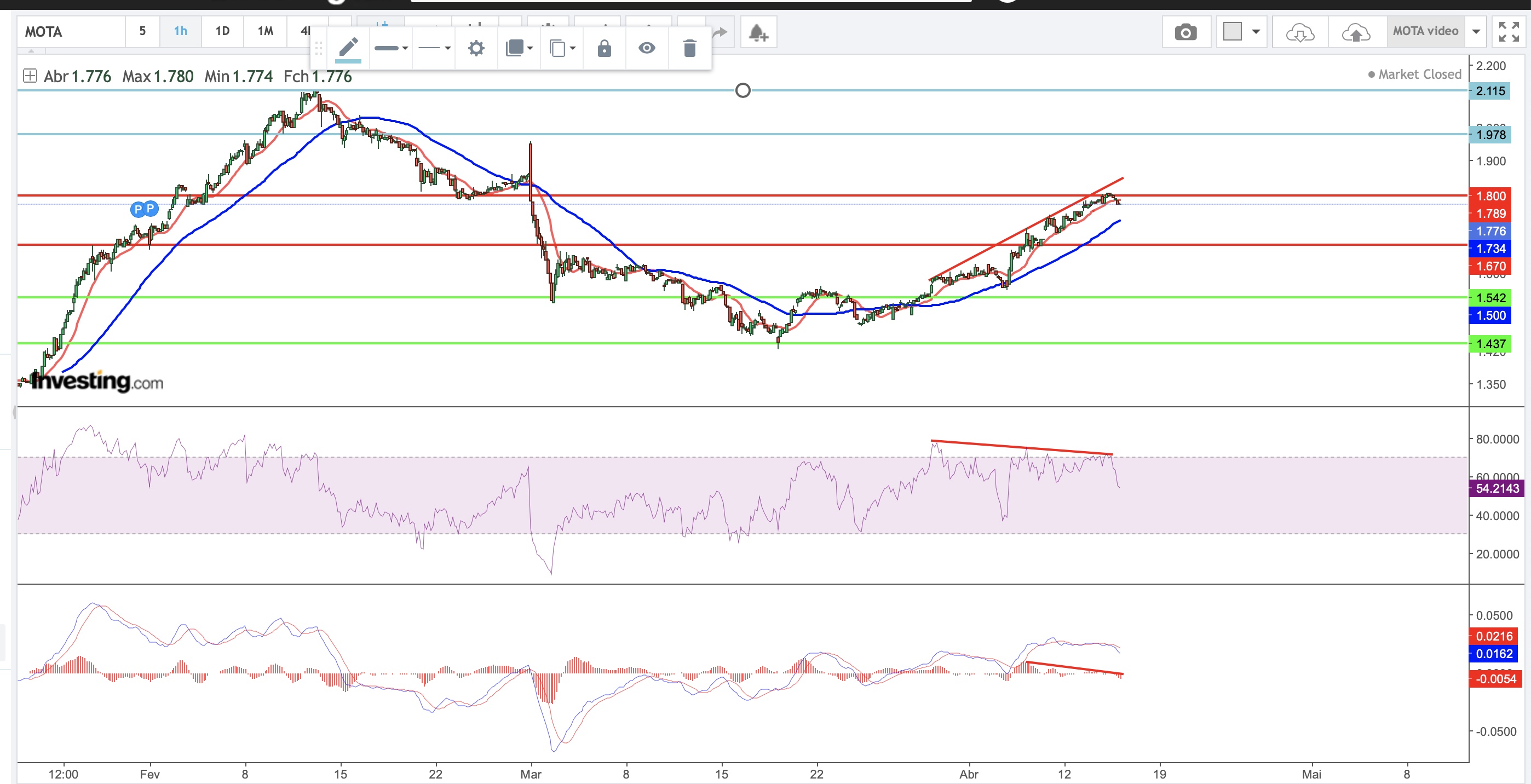Enter fullscreen mode with arrows icon
Image resolution: width=1531 pixels, height=784 pixels.
[x=1509, y=32]
